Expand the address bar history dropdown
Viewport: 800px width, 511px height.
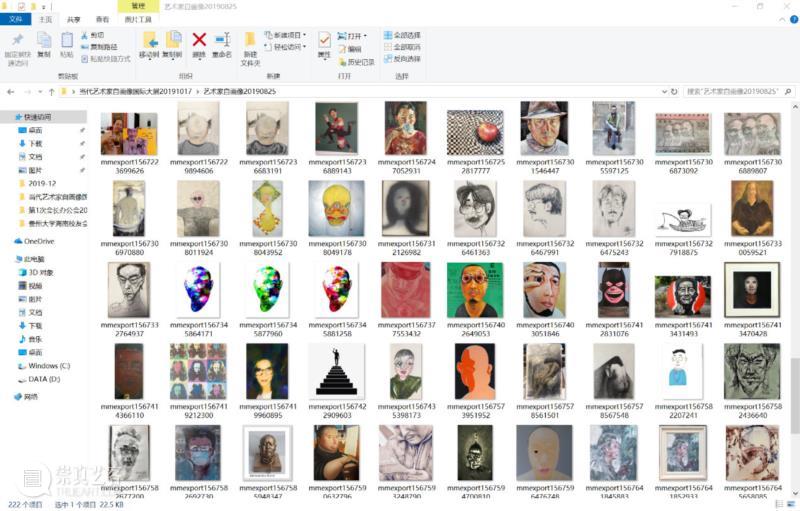point(664,92)
